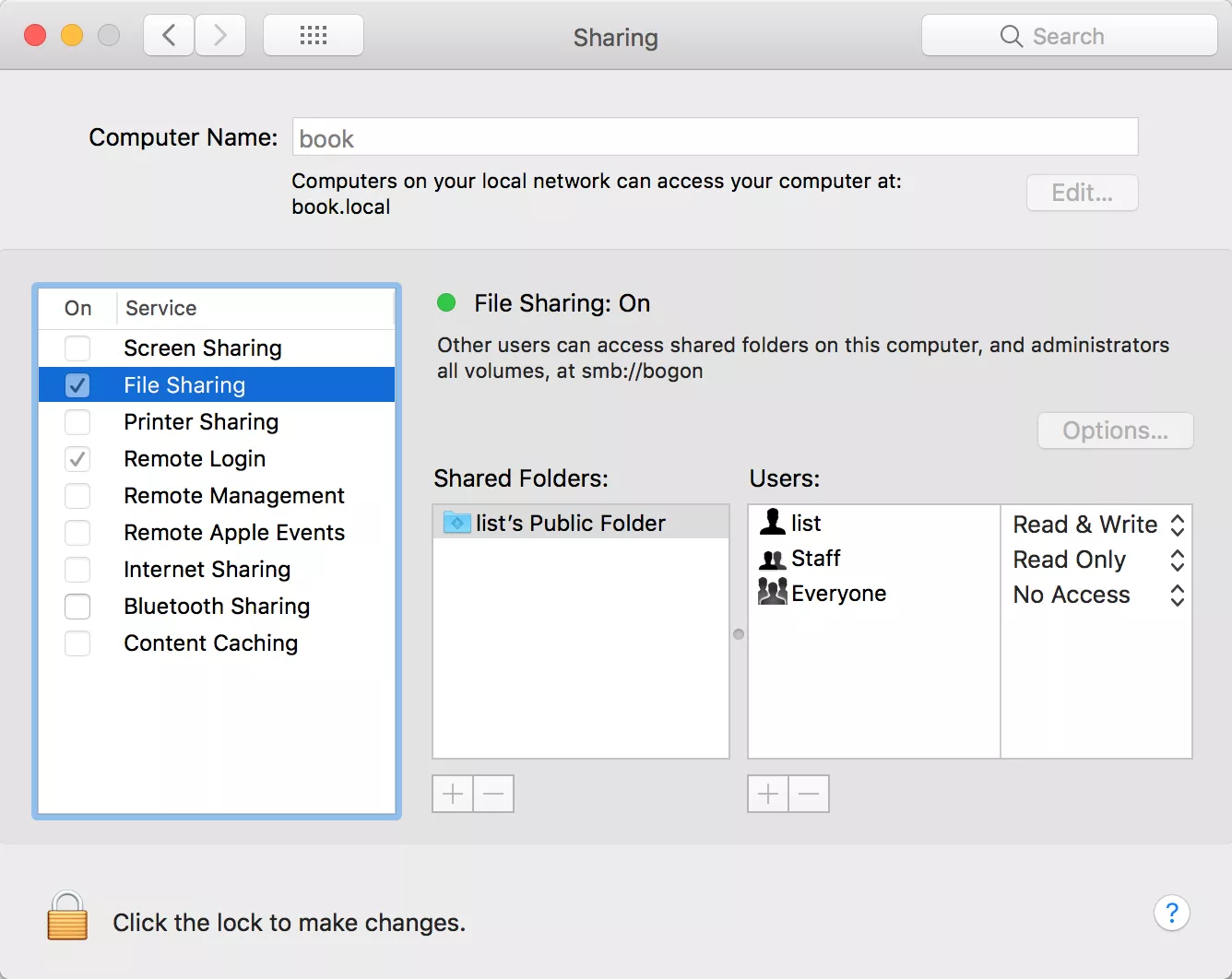Select Screen Sharing service row
The width and height of the screenshot is (1232, 979).
[x=217, y=348]
